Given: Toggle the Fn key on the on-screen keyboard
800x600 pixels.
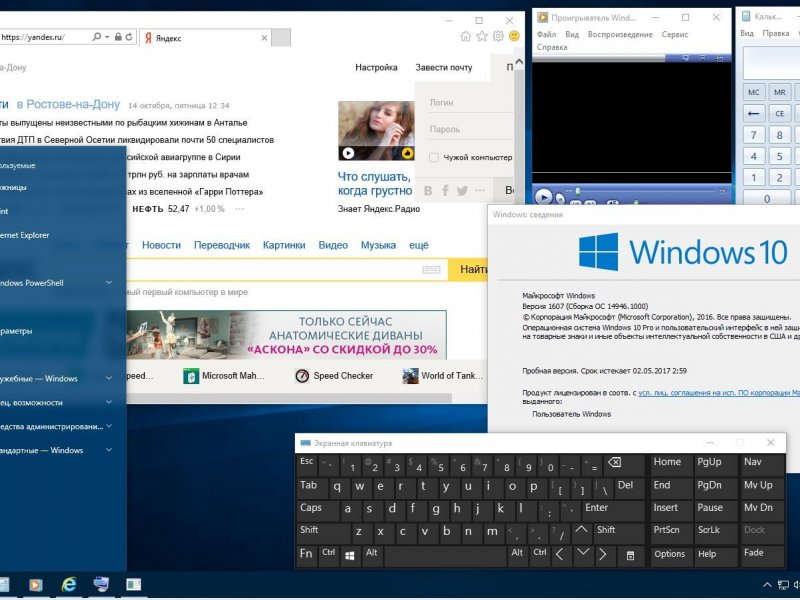Looking at the screenshot, I should (x=306, y=554).
